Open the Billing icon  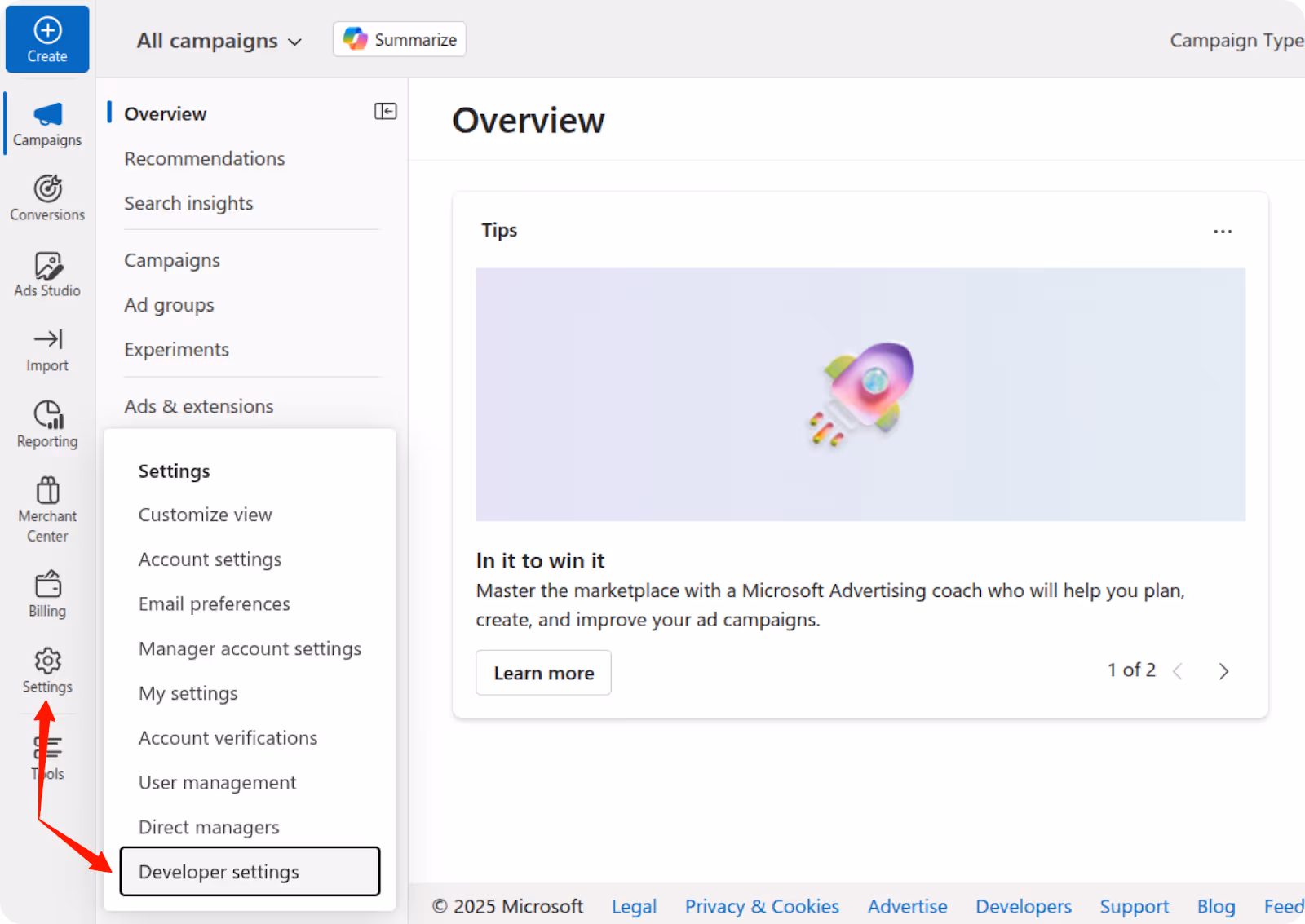click(x=46, y=593)
